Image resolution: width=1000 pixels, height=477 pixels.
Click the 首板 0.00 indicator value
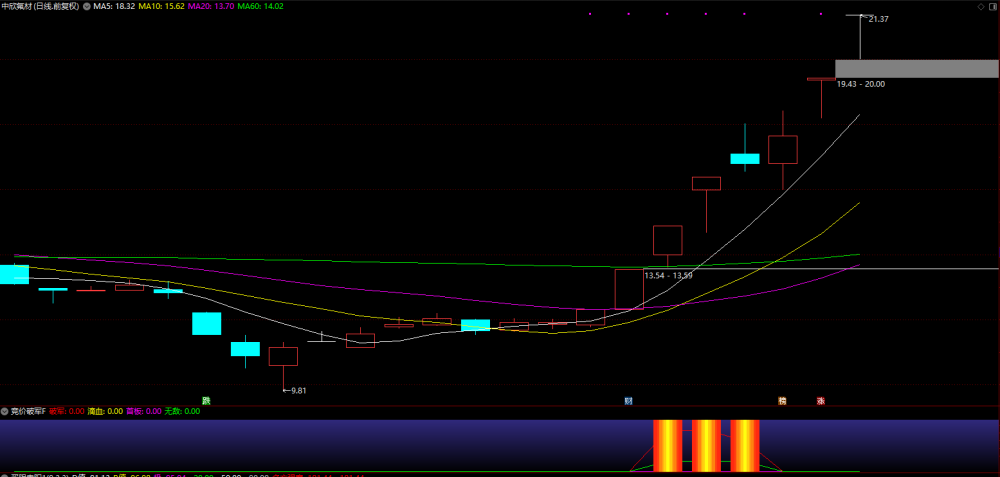[x=143, y=411]
